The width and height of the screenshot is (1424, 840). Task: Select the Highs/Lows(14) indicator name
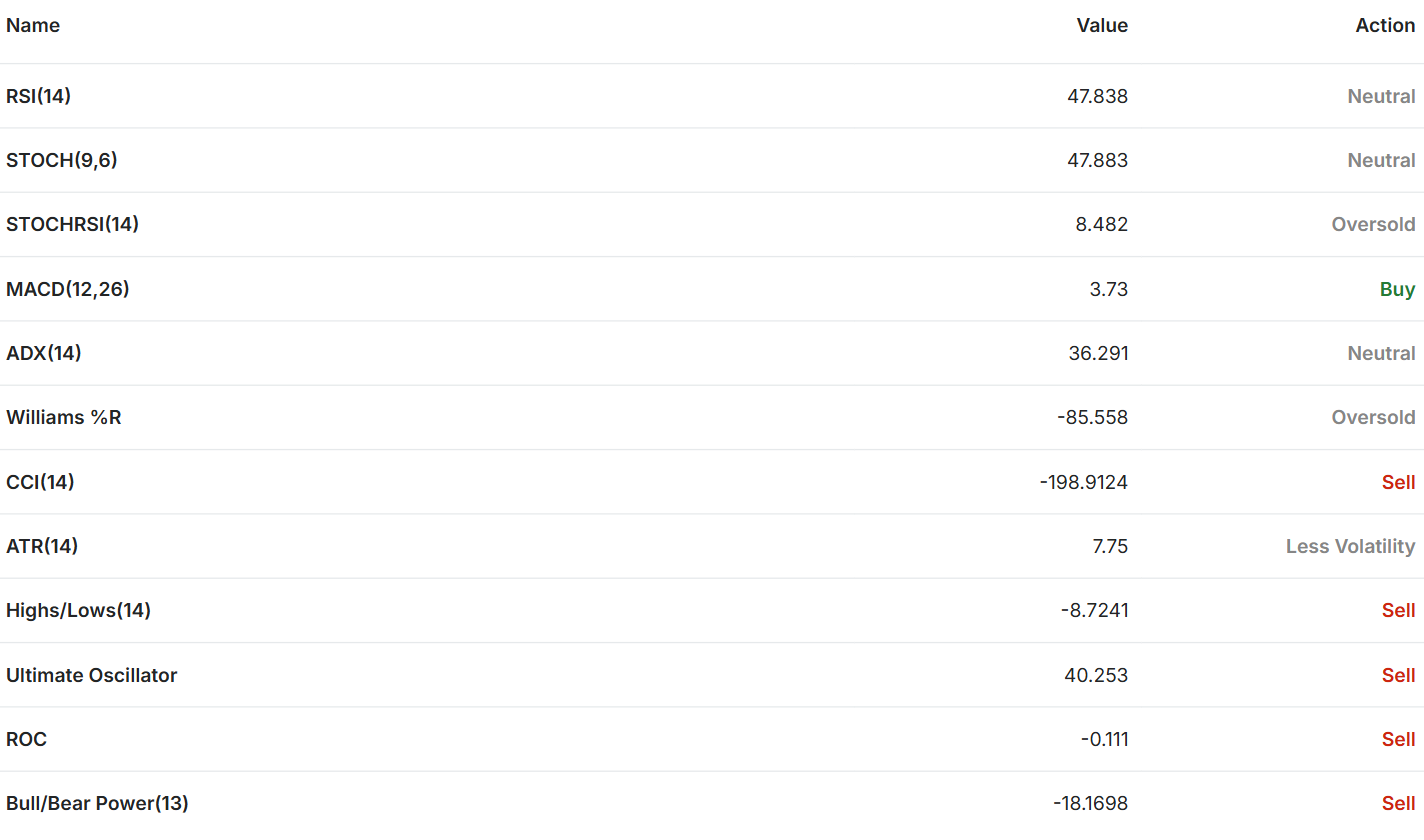(x=78, y=610)
